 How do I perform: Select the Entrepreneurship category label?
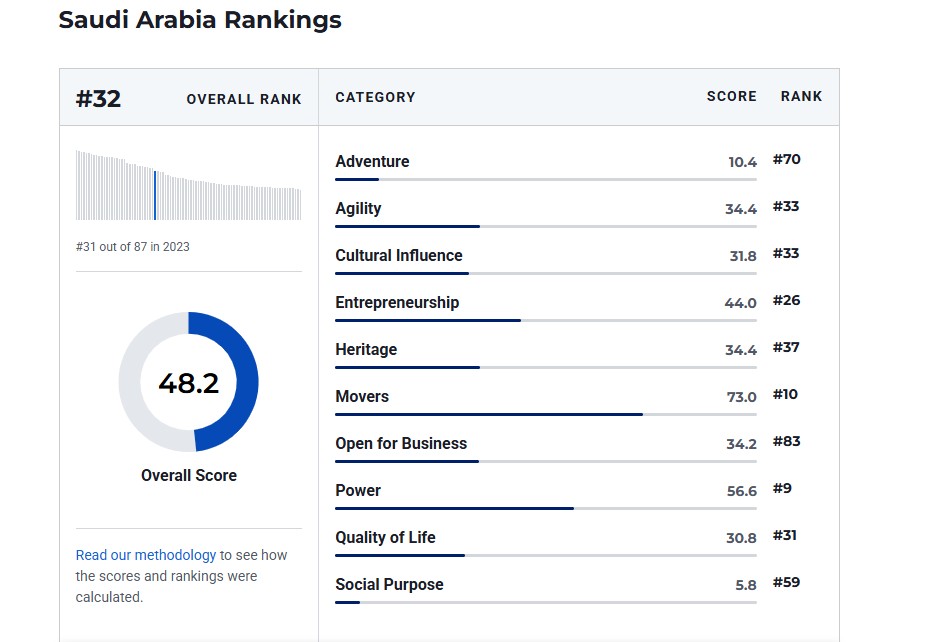tap(397, 303)
